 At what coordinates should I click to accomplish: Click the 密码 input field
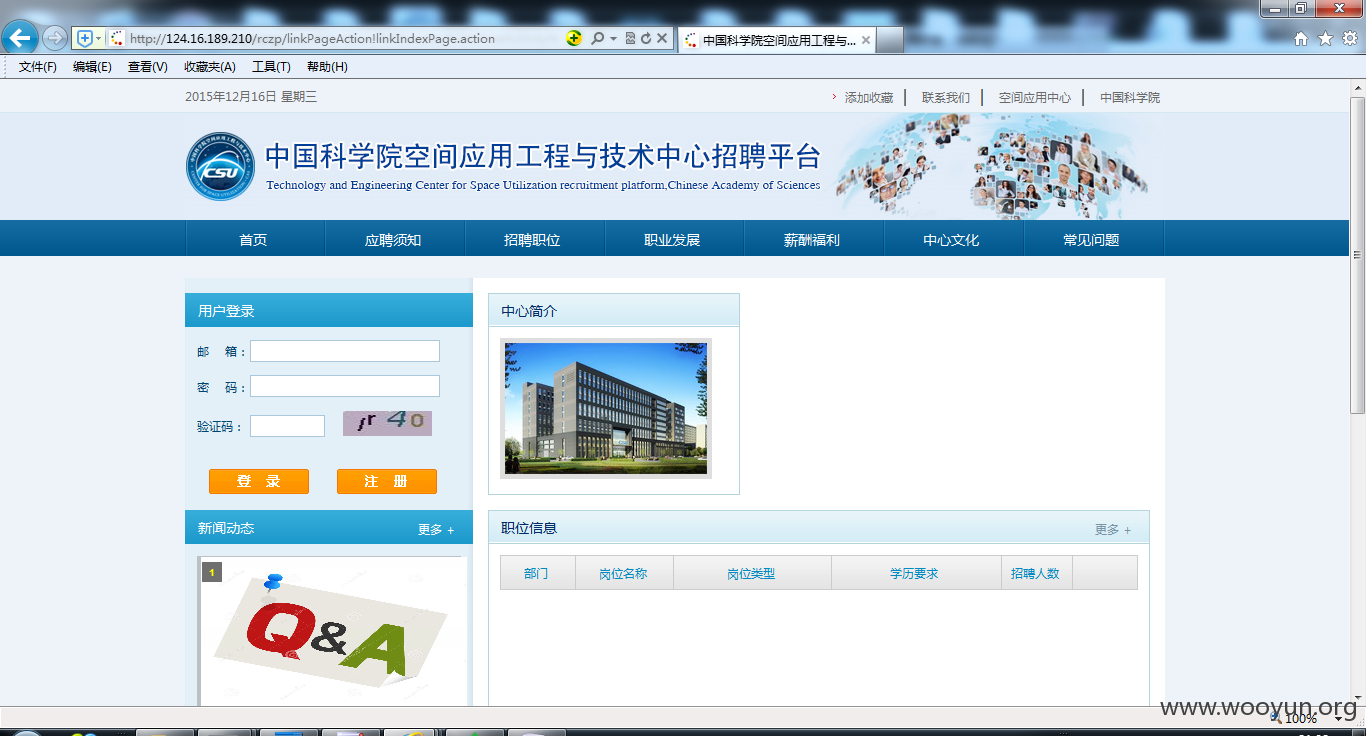345,386
